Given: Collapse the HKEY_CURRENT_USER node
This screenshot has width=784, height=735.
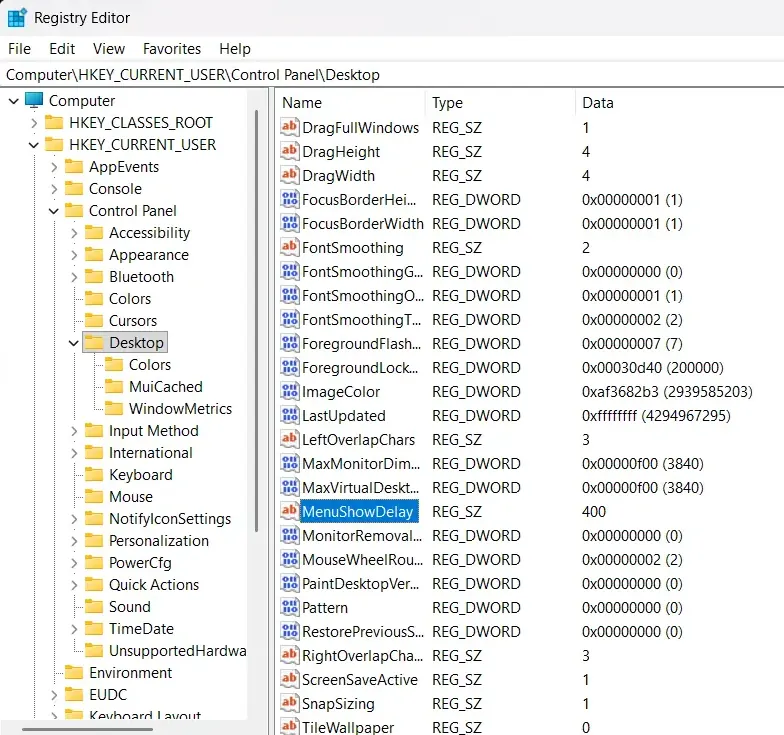Looking at the screenshot, I should [x=34, y=145].
